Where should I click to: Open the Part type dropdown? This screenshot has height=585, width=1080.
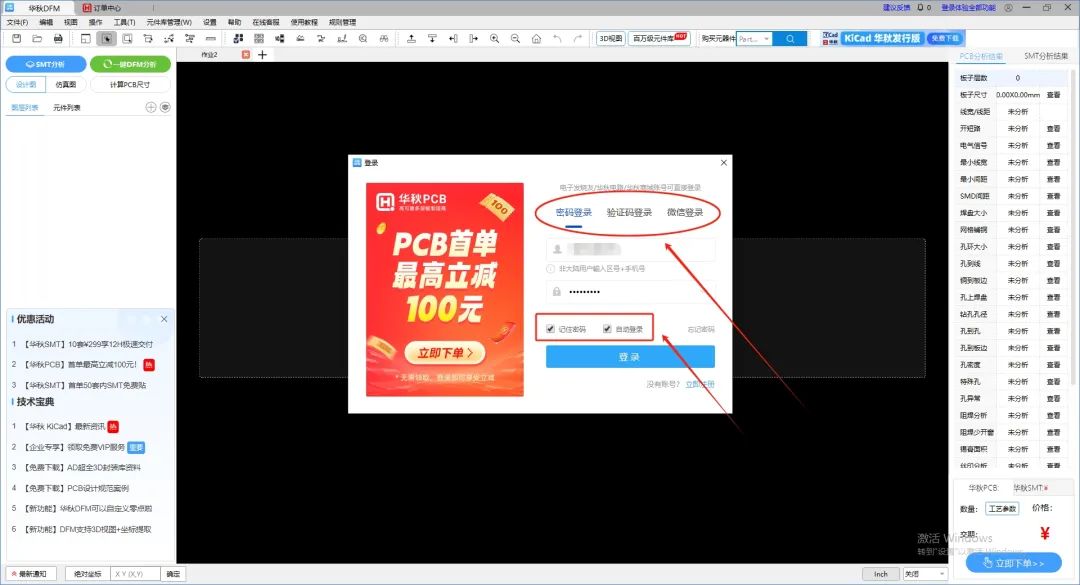click(x=754, y=39)
